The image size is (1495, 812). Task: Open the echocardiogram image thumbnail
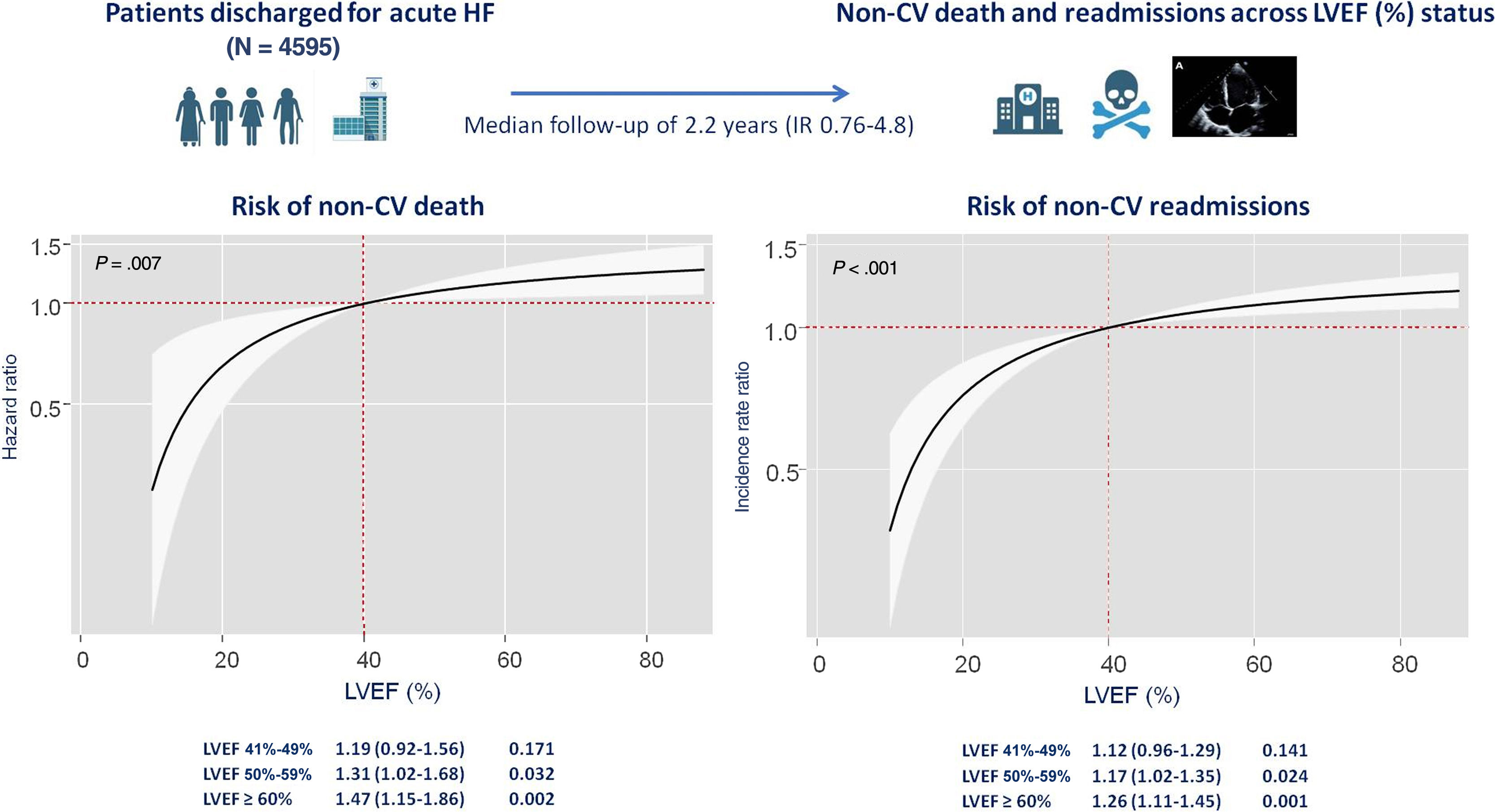click(1234, 96)
